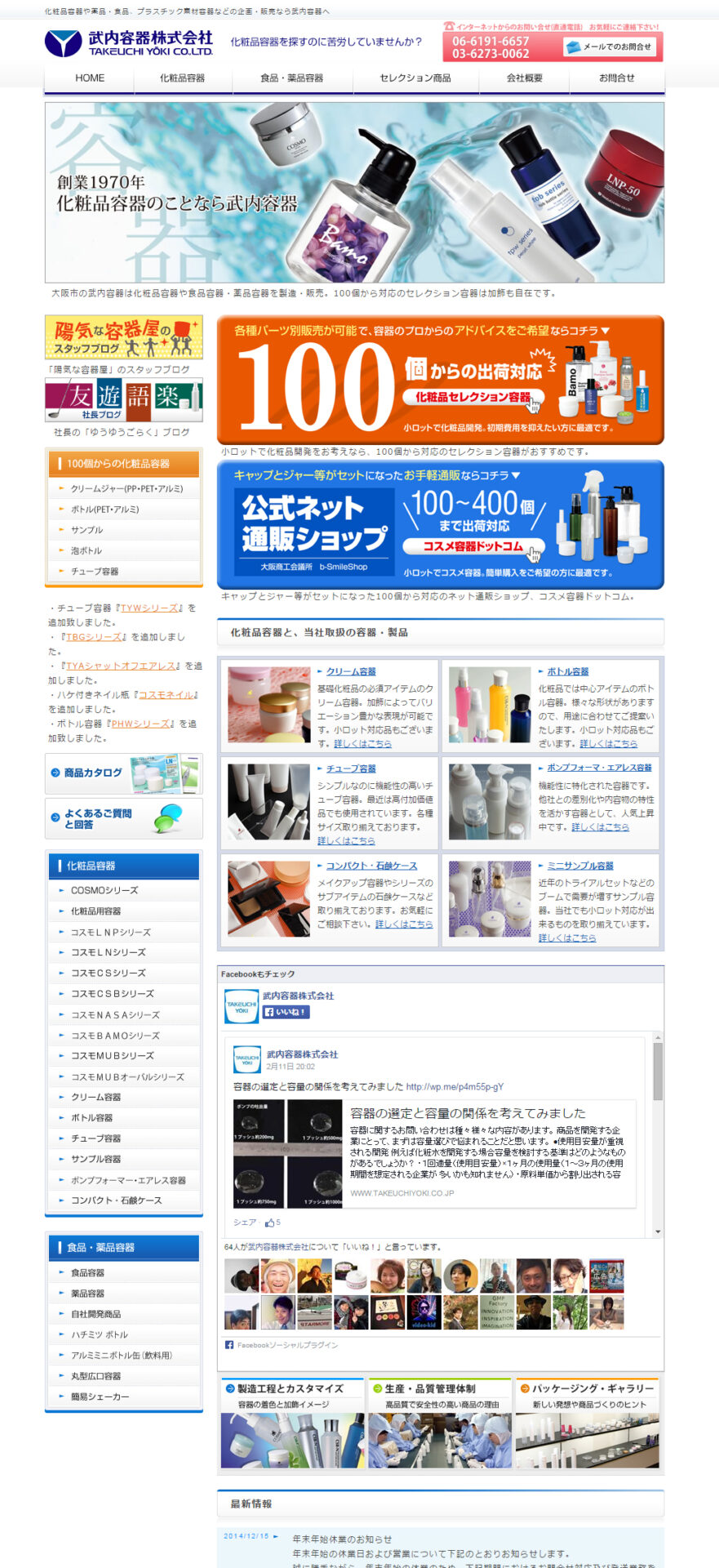Image resolution: width=719 pixels, height=1568 pixels.
Task: Open the 陽気な容器屋 staff blog banner
Action: pyautogui.click(x=124, y=337)
